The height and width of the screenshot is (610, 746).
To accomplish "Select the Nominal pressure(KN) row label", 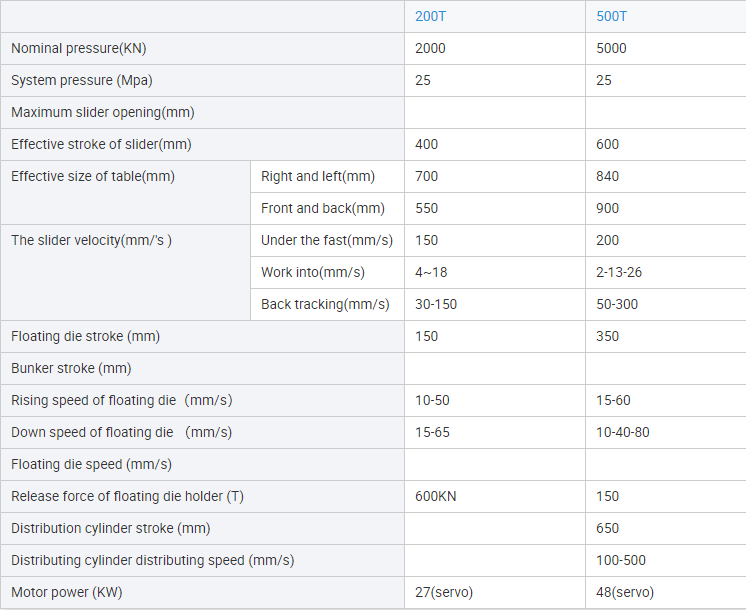I will [79, 49].
